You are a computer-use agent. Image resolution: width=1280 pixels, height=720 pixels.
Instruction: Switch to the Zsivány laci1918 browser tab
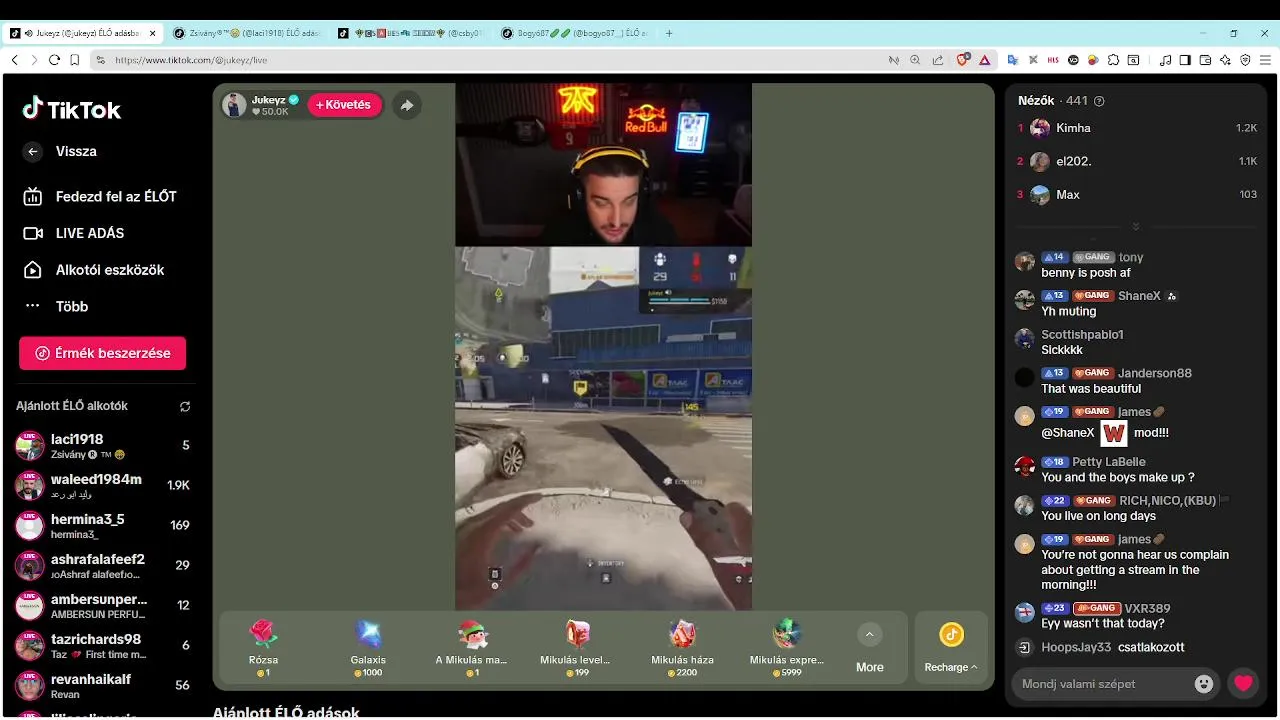247,33
